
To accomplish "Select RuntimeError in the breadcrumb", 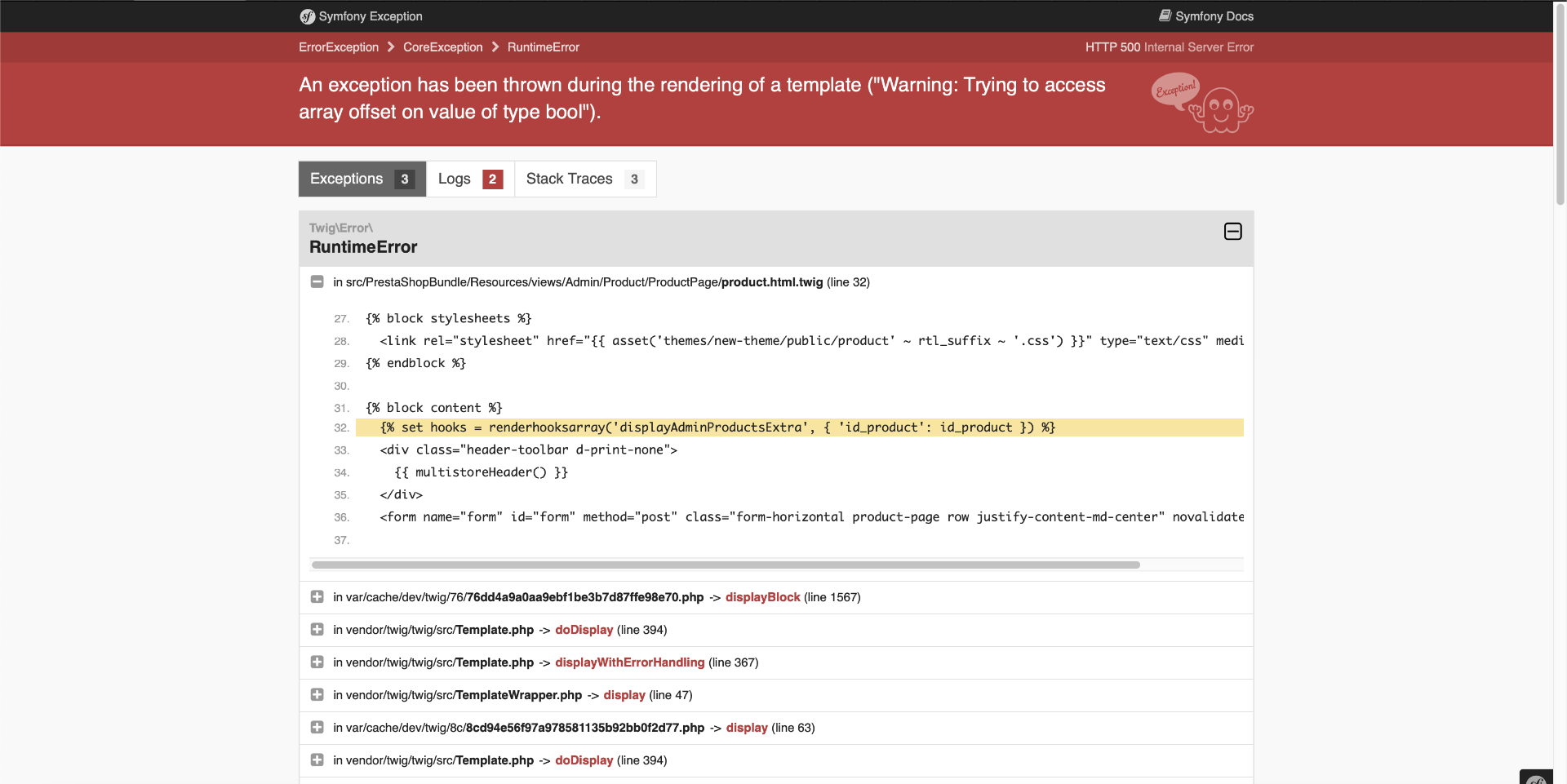I will coord(544,47).
